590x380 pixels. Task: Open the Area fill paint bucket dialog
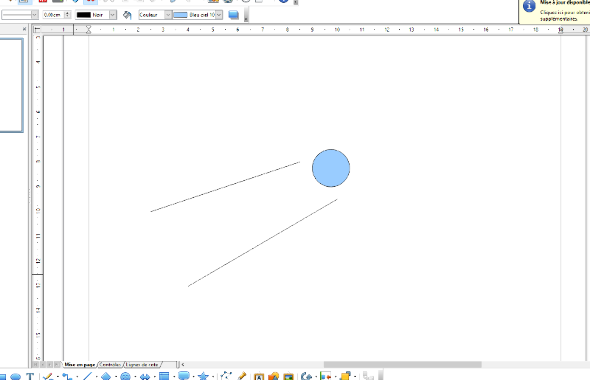[x=127, y=15]
